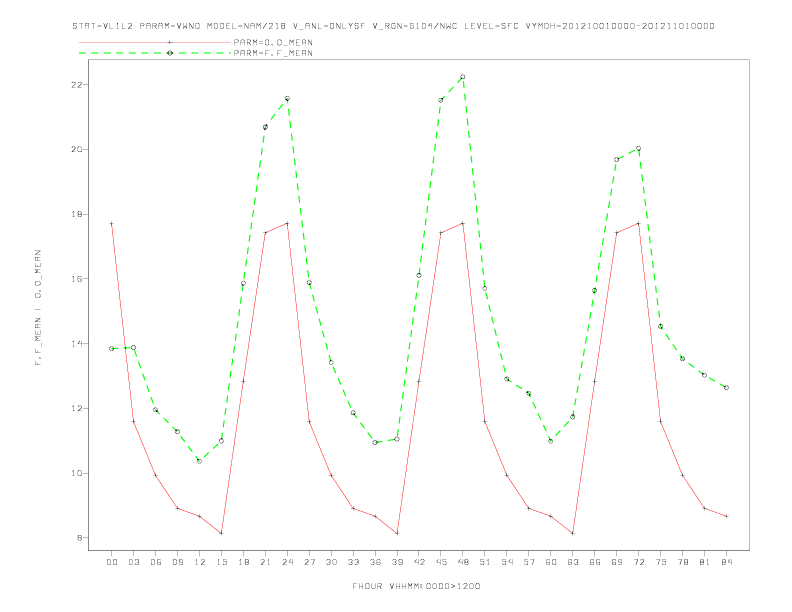Click the red data point at hour 84

tap(726, 516)
